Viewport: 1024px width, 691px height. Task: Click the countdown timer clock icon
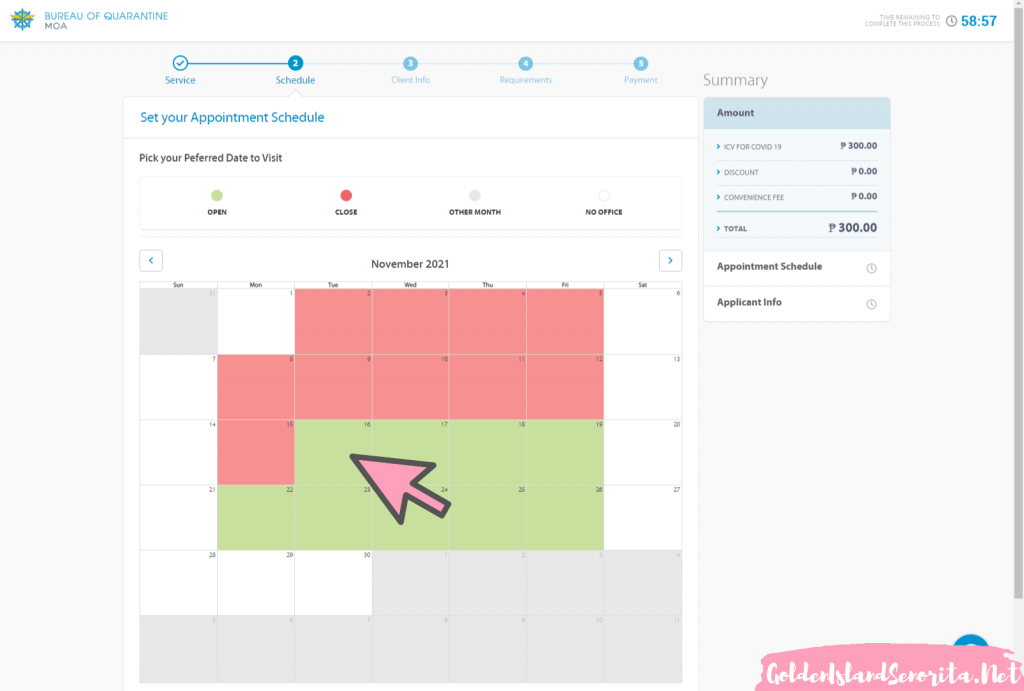pos(951,21)
